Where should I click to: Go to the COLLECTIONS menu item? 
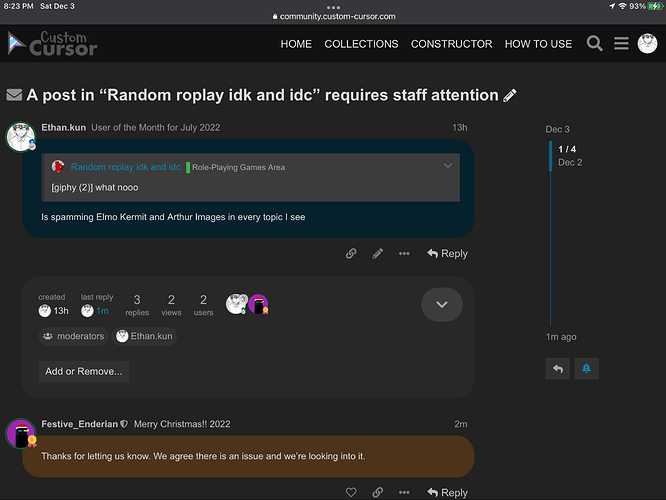pyautogui.click(x=361, y=44)
